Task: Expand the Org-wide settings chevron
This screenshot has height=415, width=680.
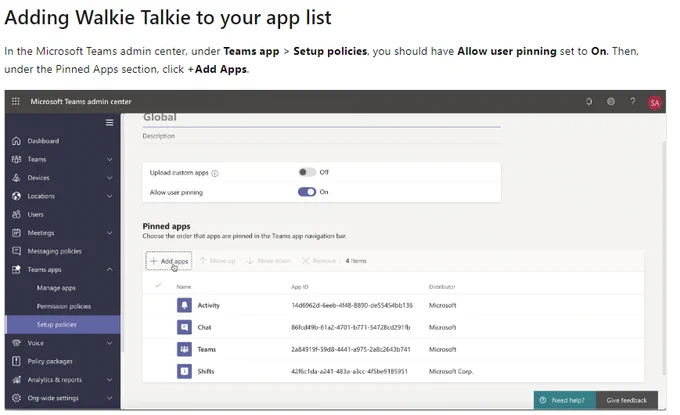Action: point(110,398)
